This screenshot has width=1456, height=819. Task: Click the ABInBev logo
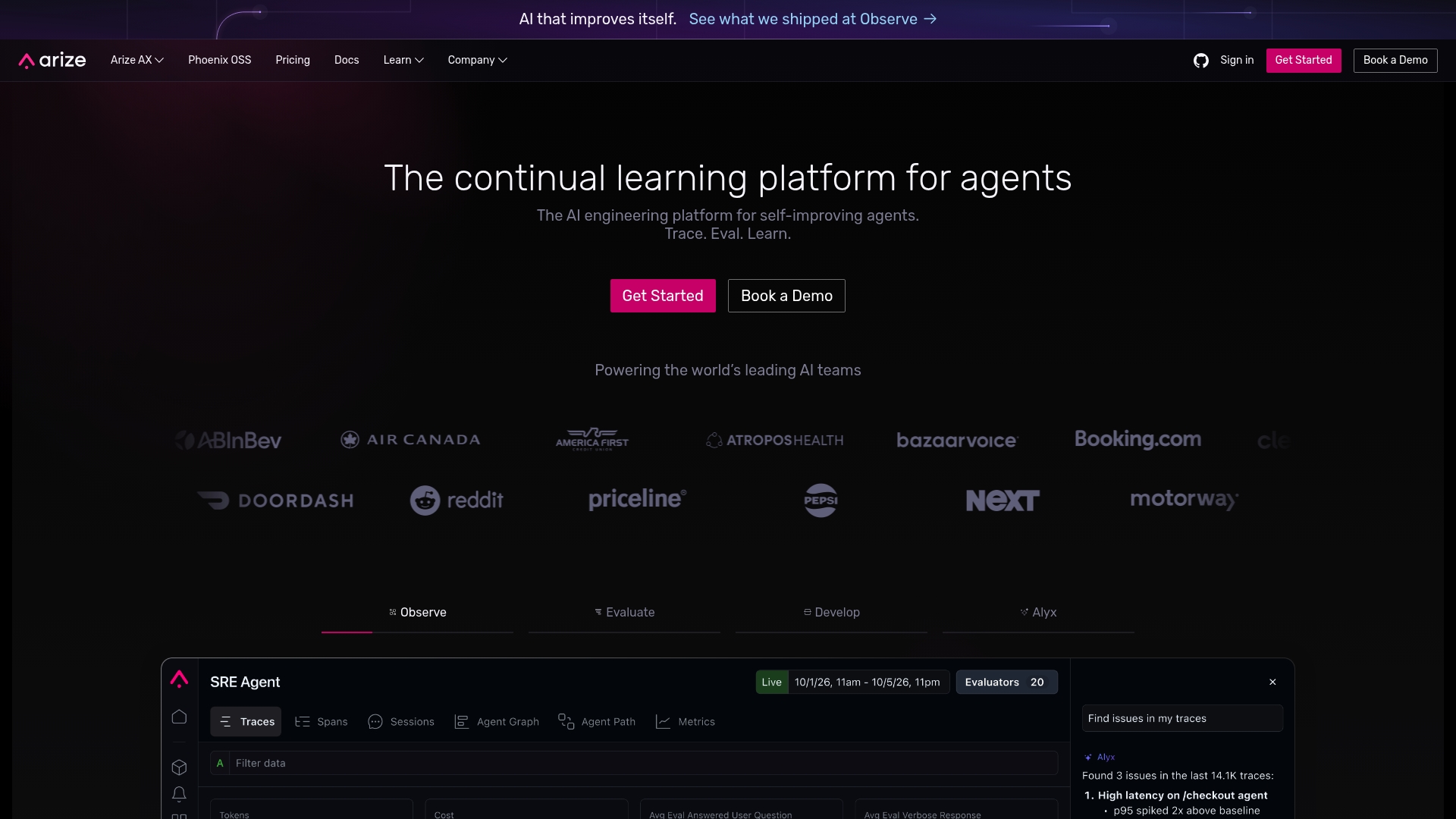pos(228,440)
